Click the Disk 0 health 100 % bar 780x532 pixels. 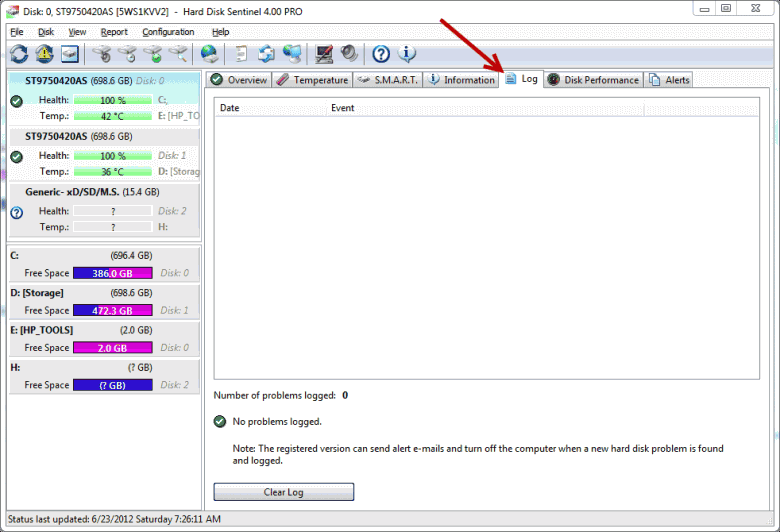113,100
